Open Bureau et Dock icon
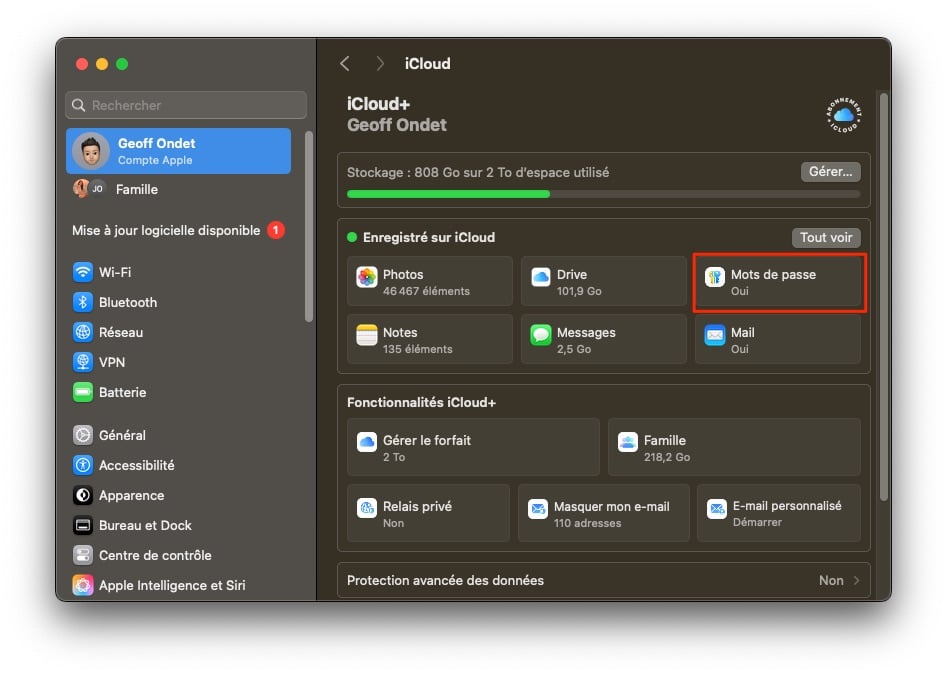The image size is (947, 675). pos(83,525)
